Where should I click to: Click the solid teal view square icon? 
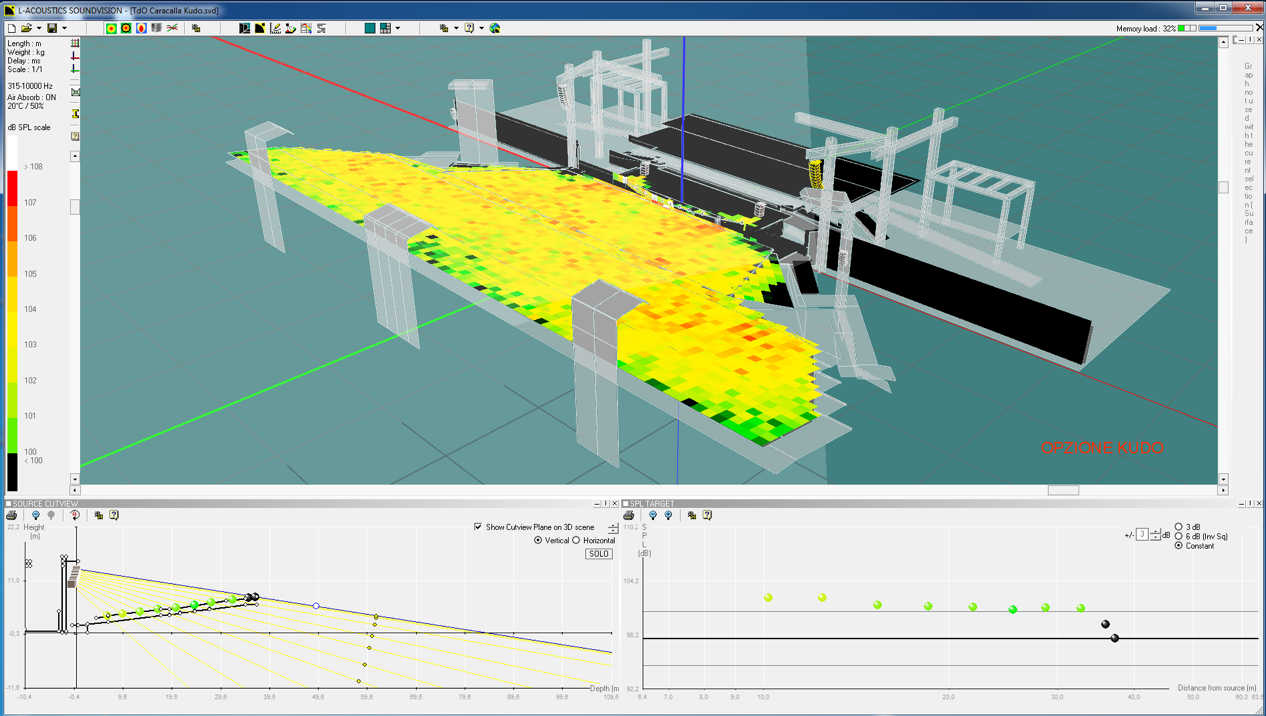pos(370,28)
